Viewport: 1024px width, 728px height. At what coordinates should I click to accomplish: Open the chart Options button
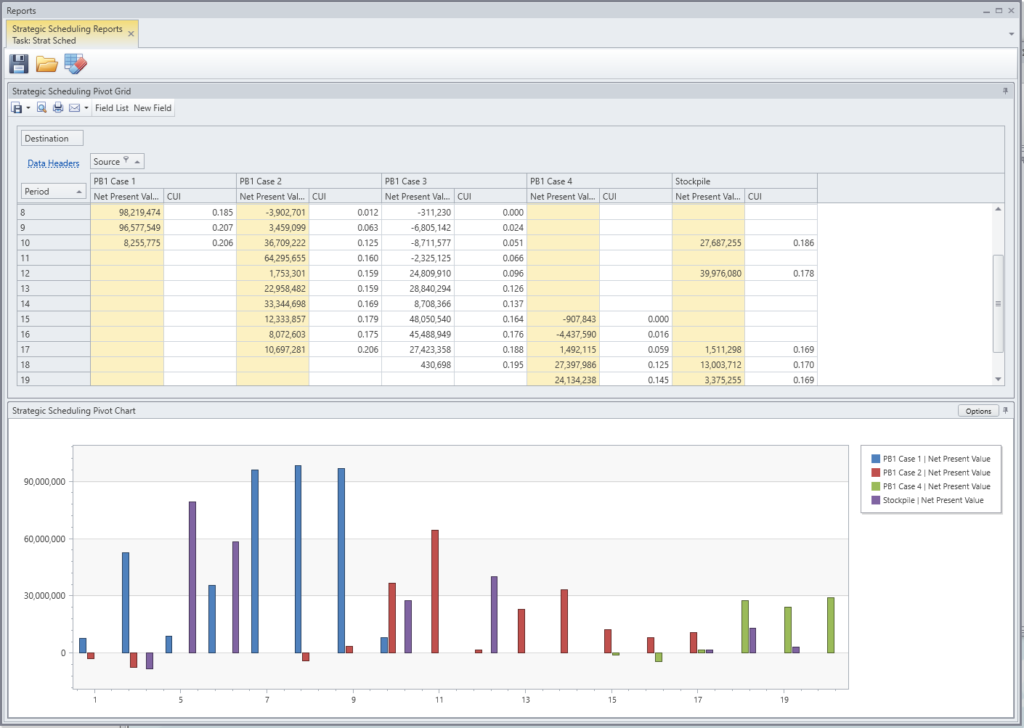[978, 411]
